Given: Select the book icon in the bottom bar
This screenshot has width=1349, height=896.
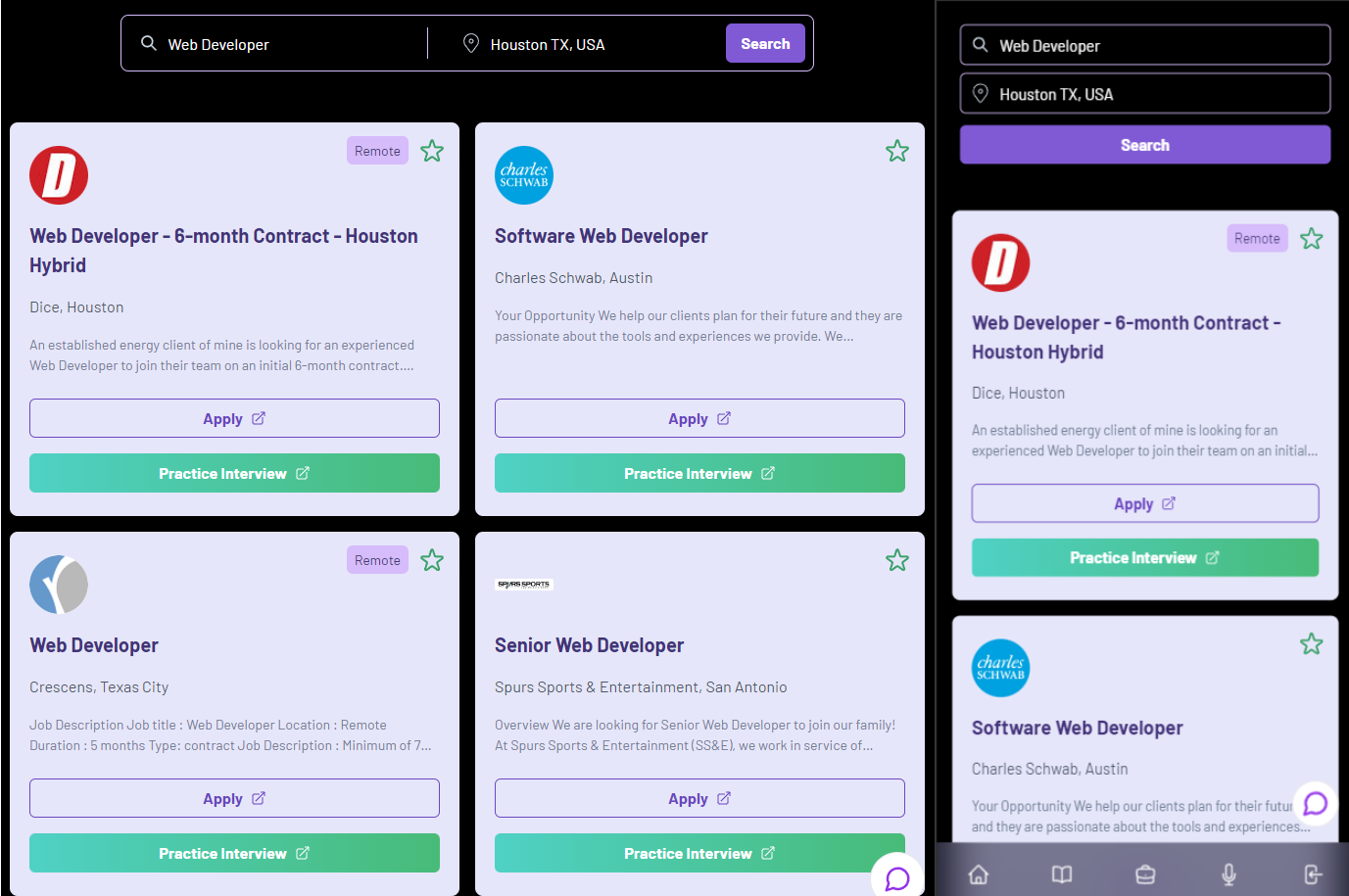Looking at the screenshot, I should pyautogui.click(x=1061, y=873).
